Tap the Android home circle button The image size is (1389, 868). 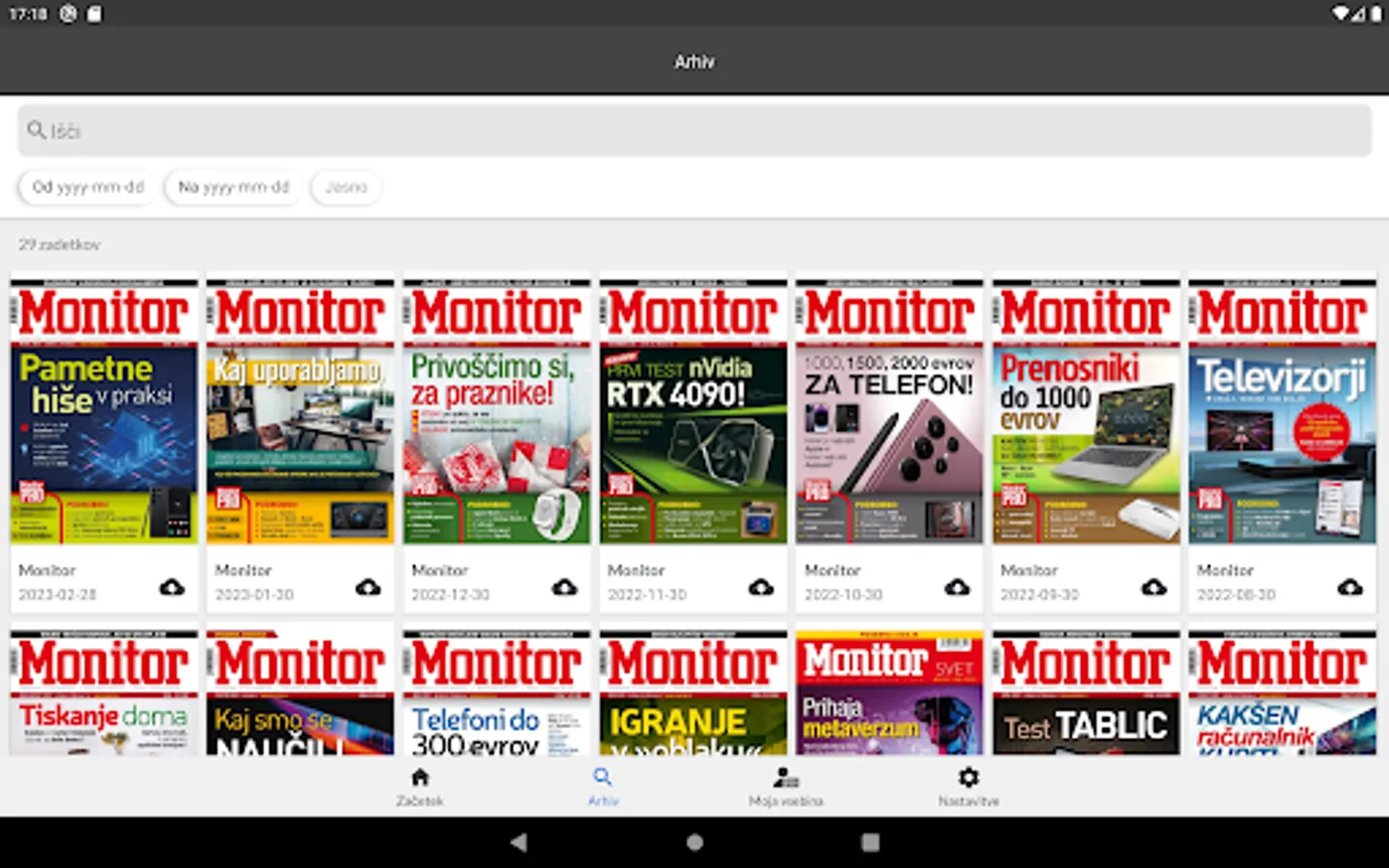click(694, 842)
